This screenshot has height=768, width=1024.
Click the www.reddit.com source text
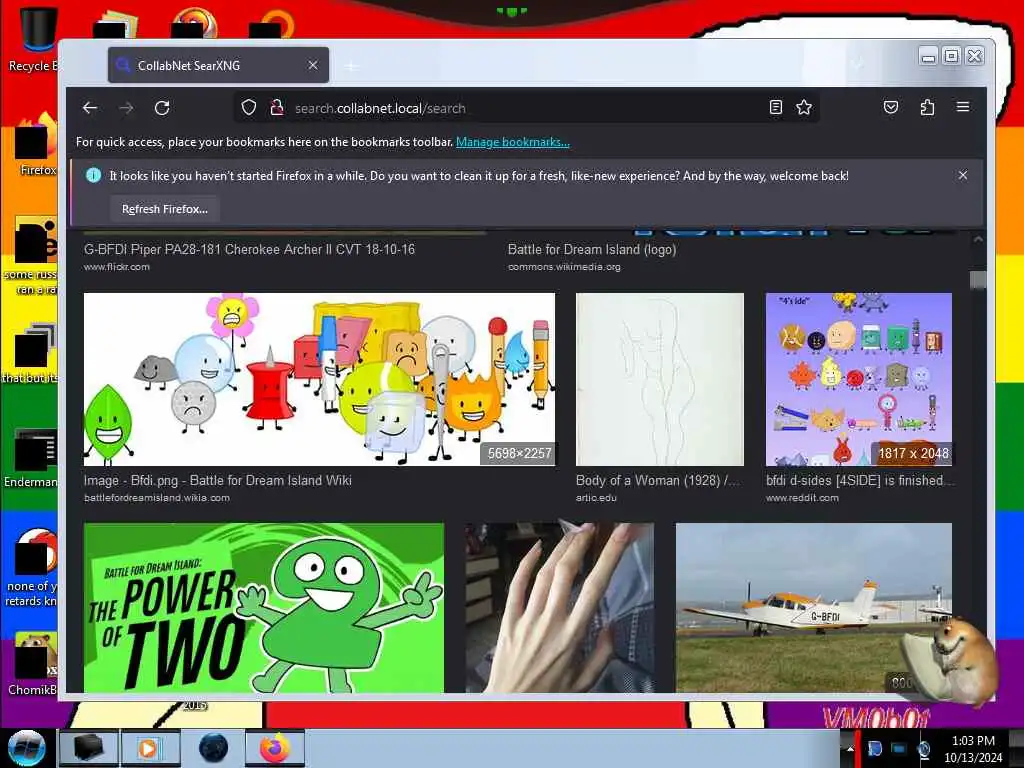click(x=802, y=498)
